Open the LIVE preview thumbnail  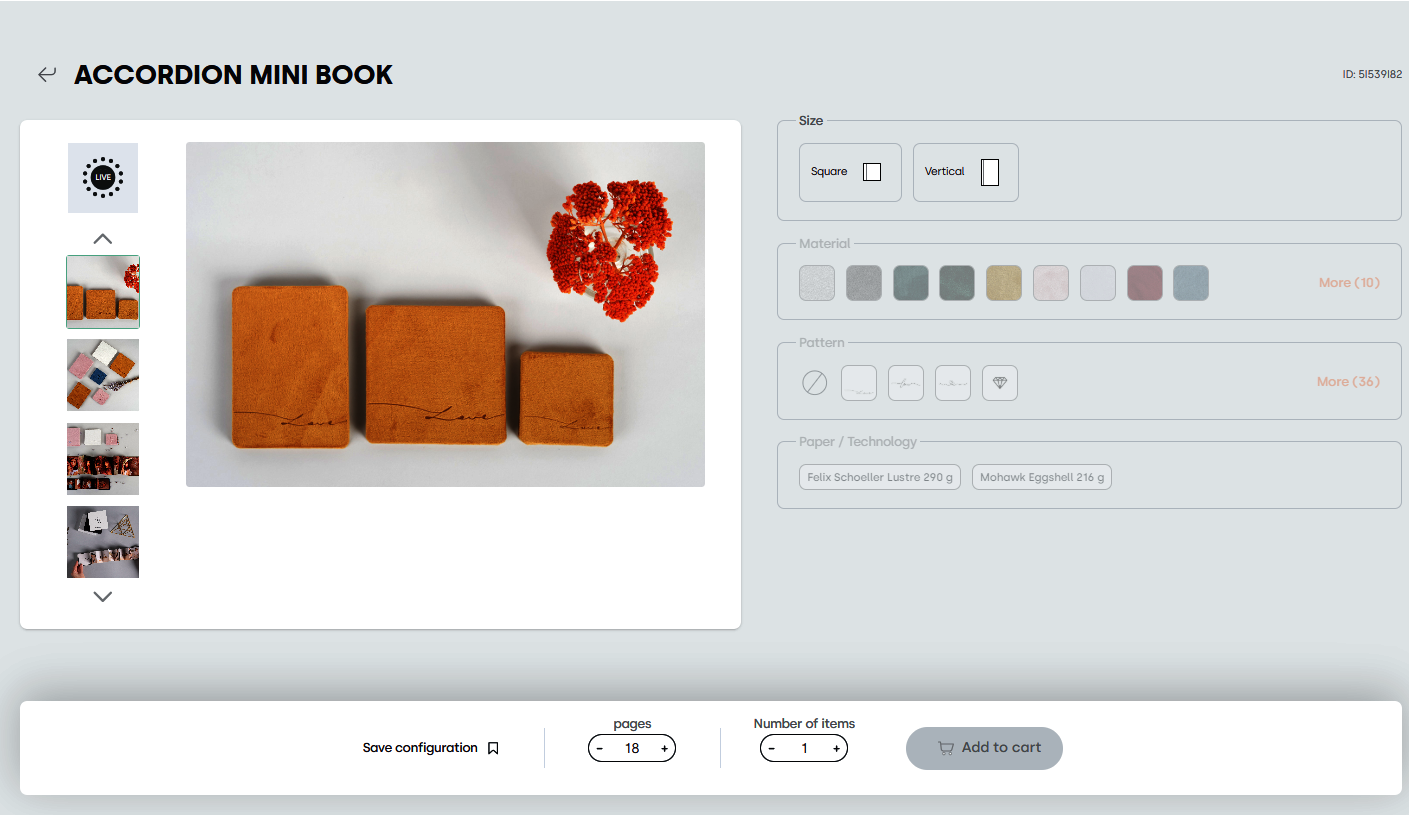(103, 178)
